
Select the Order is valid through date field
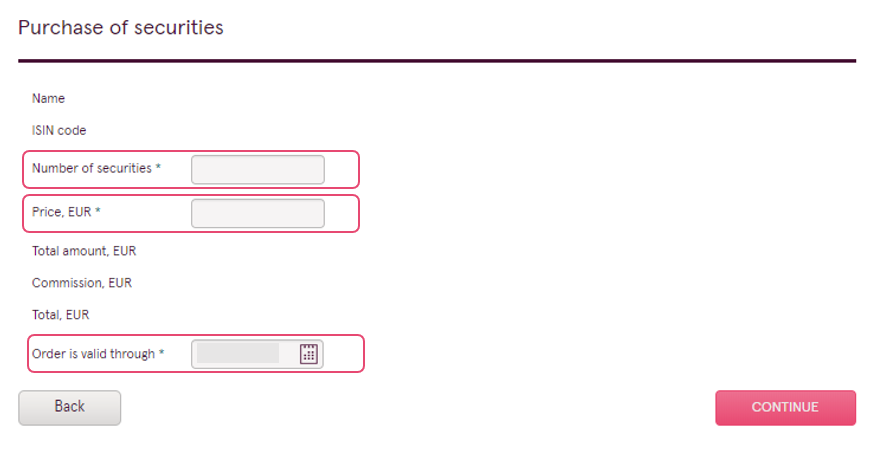click(x=257, y=354)
